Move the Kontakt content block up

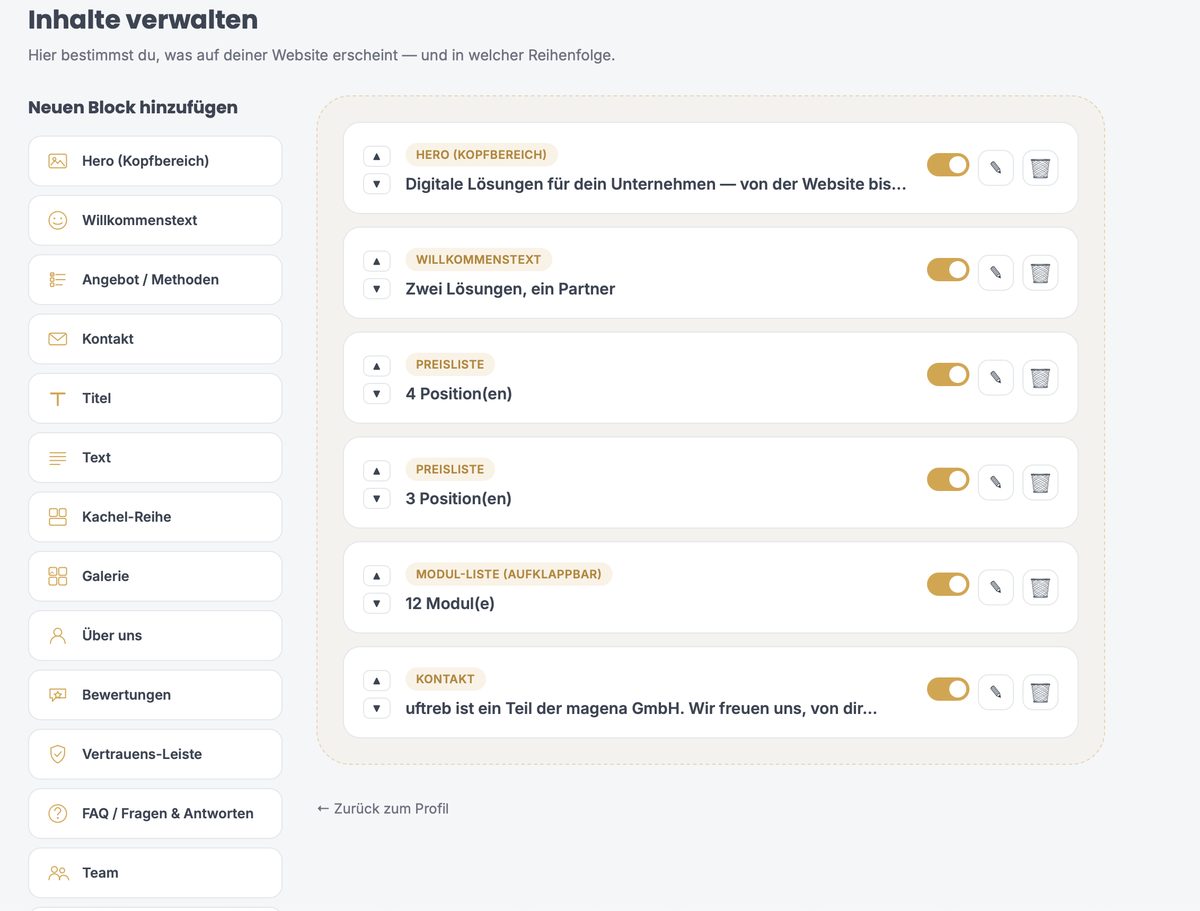376,681
